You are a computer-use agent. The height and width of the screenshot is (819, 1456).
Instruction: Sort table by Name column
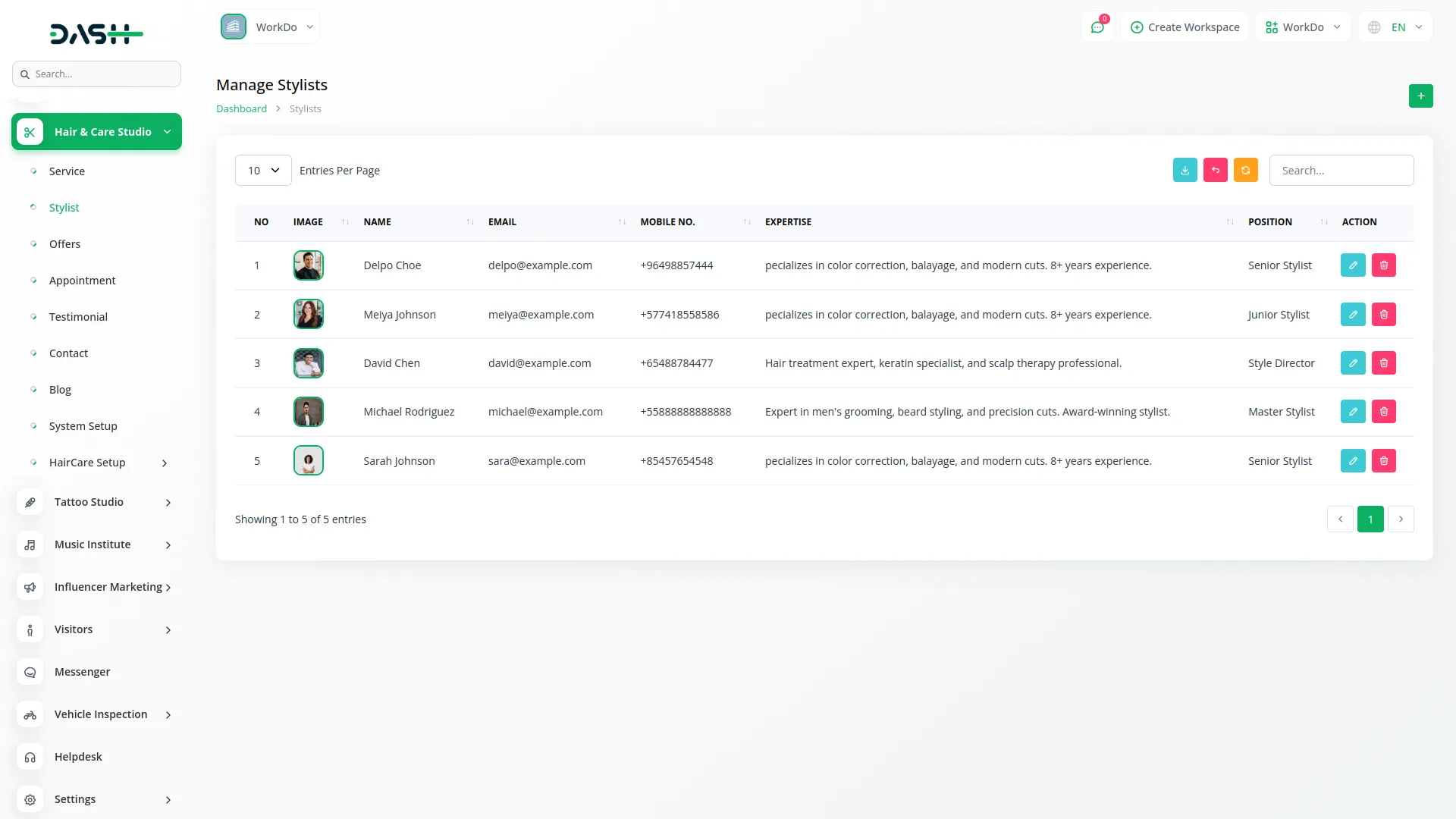(x=469, y=222)
